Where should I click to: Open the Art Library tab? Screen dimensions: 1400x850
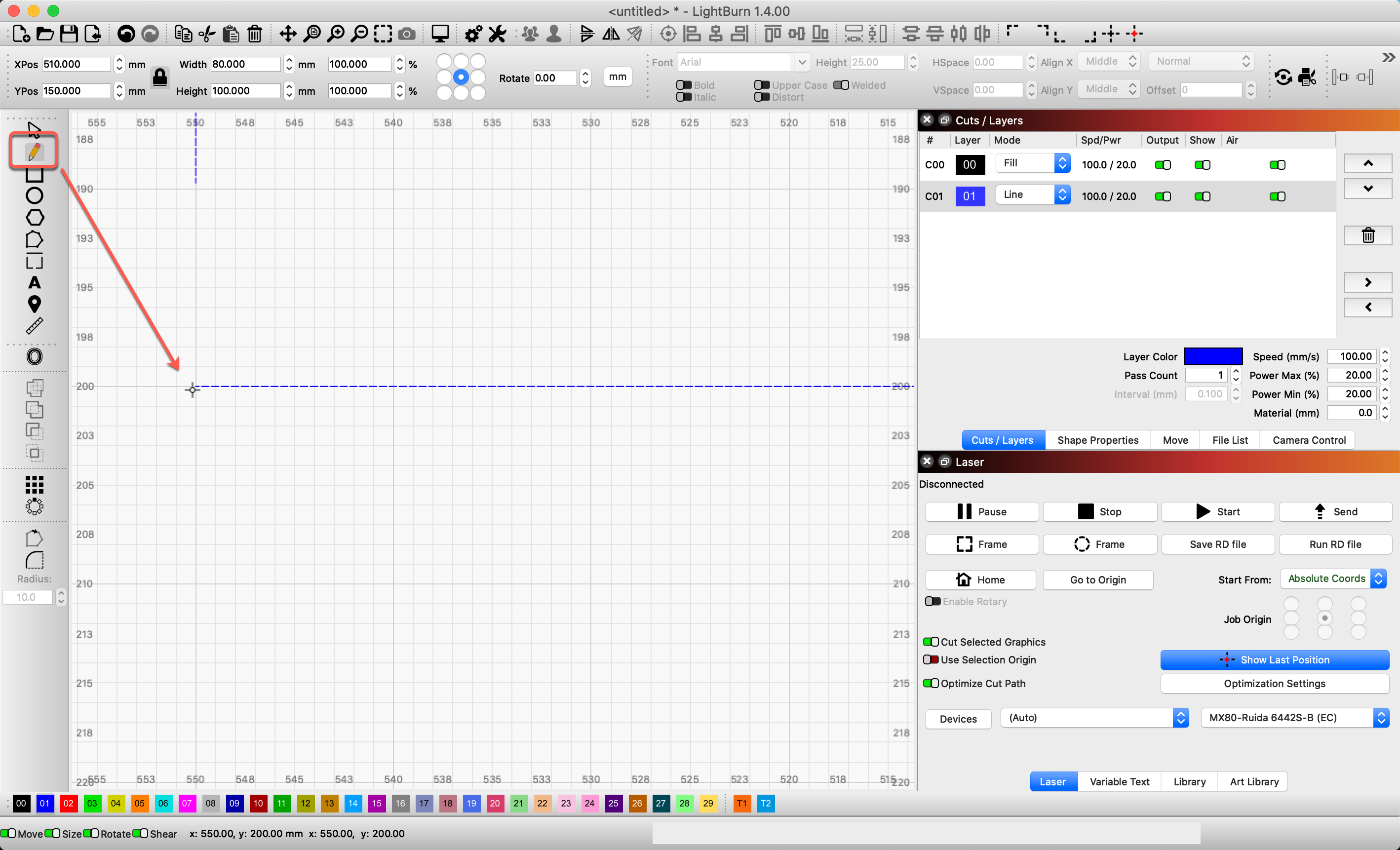(1253, 781)
